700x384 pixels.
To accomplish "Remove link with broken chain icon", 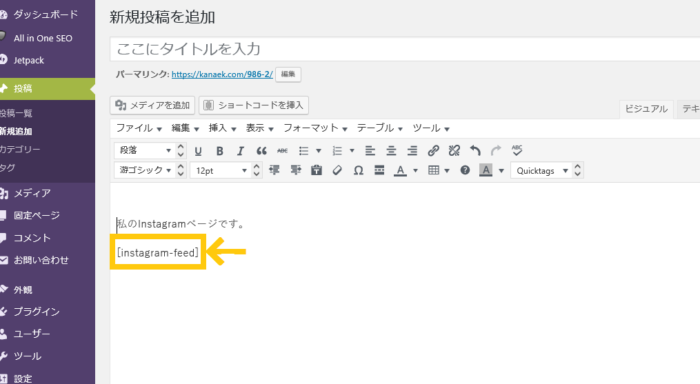I will [x=454, y=150].
